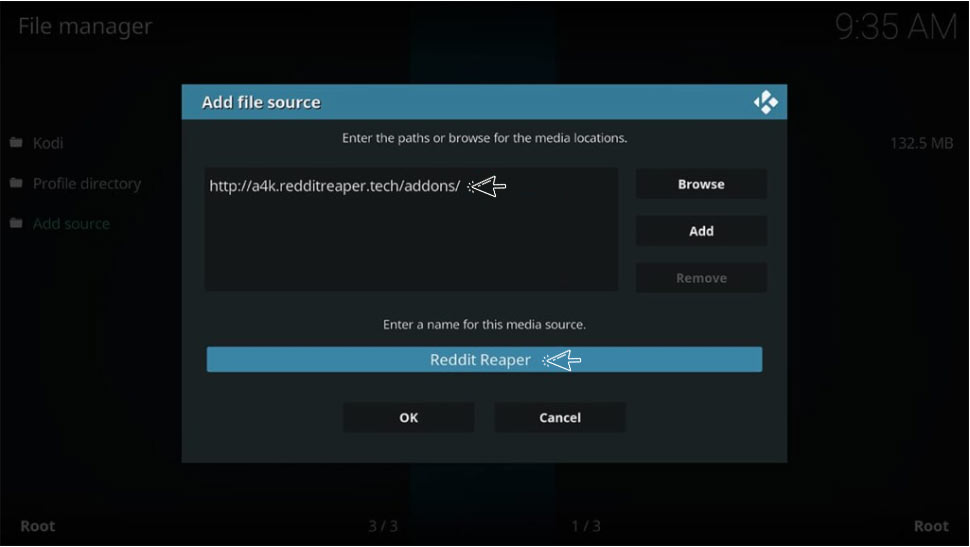This screenshot has height=547, width=970.
Task: Click the folder icon beside Kodi
Action: pyautogui.click(x=16, y=142)
